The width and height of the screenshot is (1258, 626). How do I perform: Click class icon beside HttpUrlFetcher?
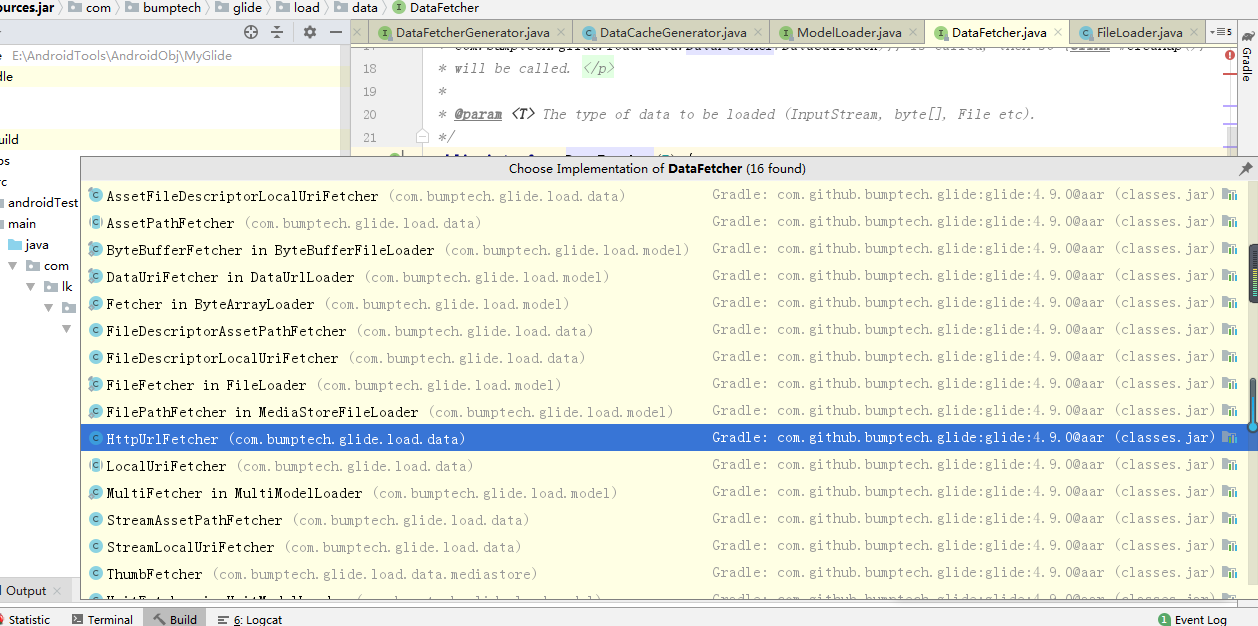point(95,439)
